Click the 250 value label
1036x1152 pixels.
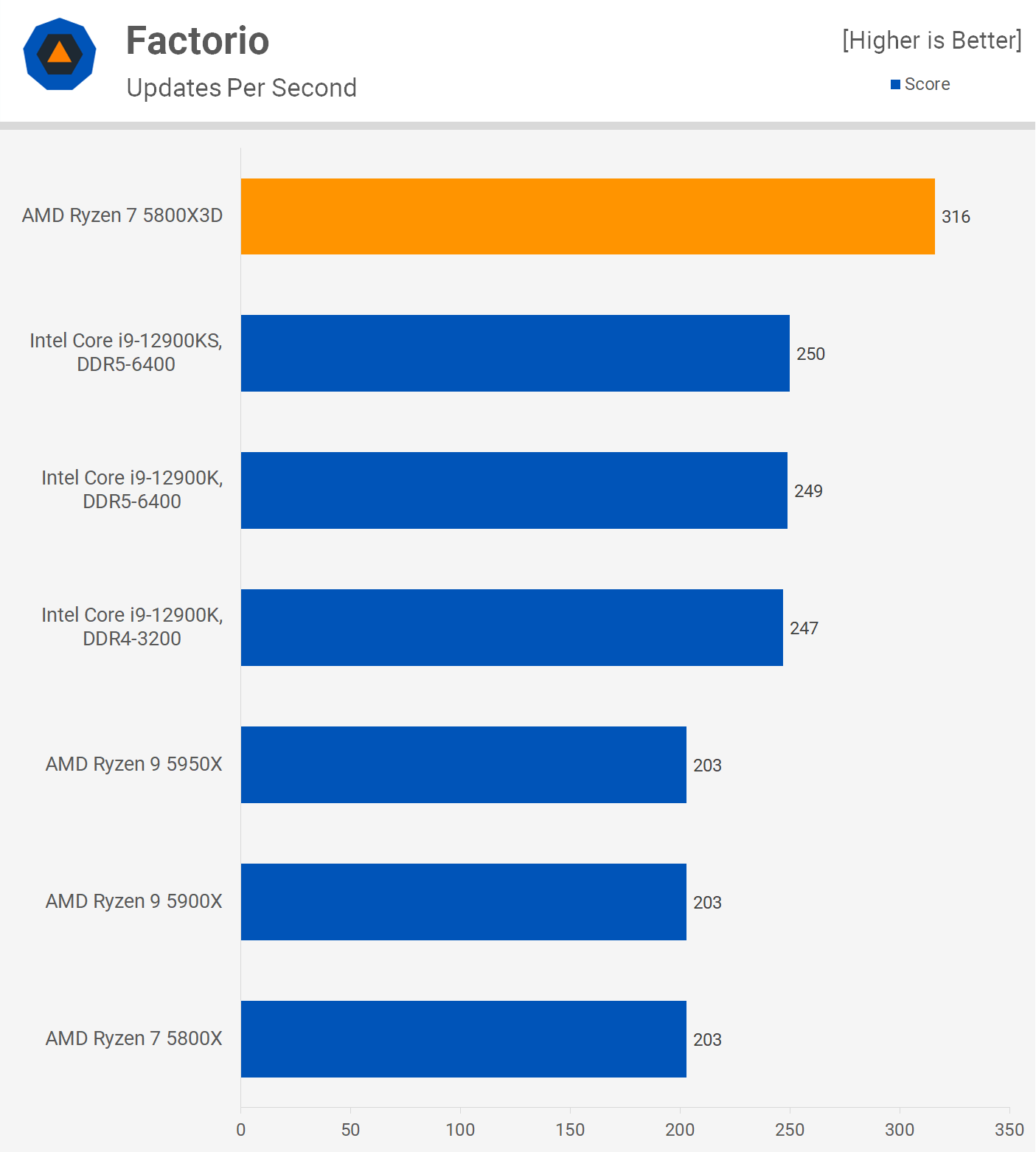pyautogui.click(x=810, y=354)
